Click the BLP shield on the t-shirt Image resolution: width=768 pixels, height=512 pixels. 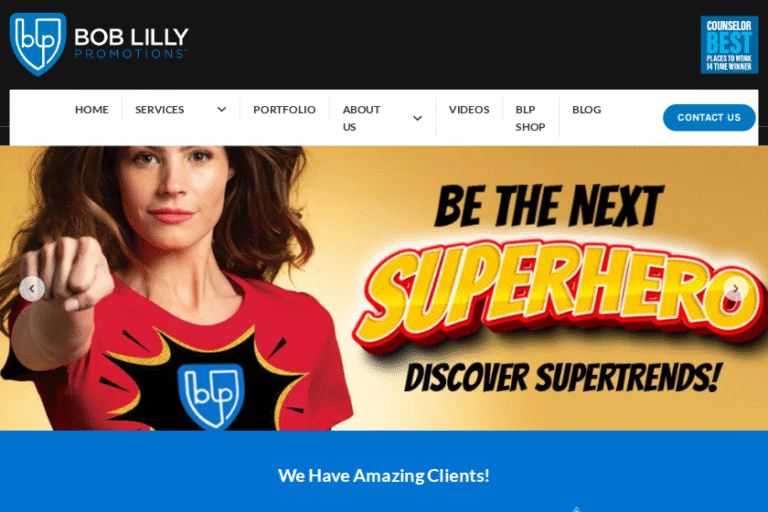(x=212, y=396)
